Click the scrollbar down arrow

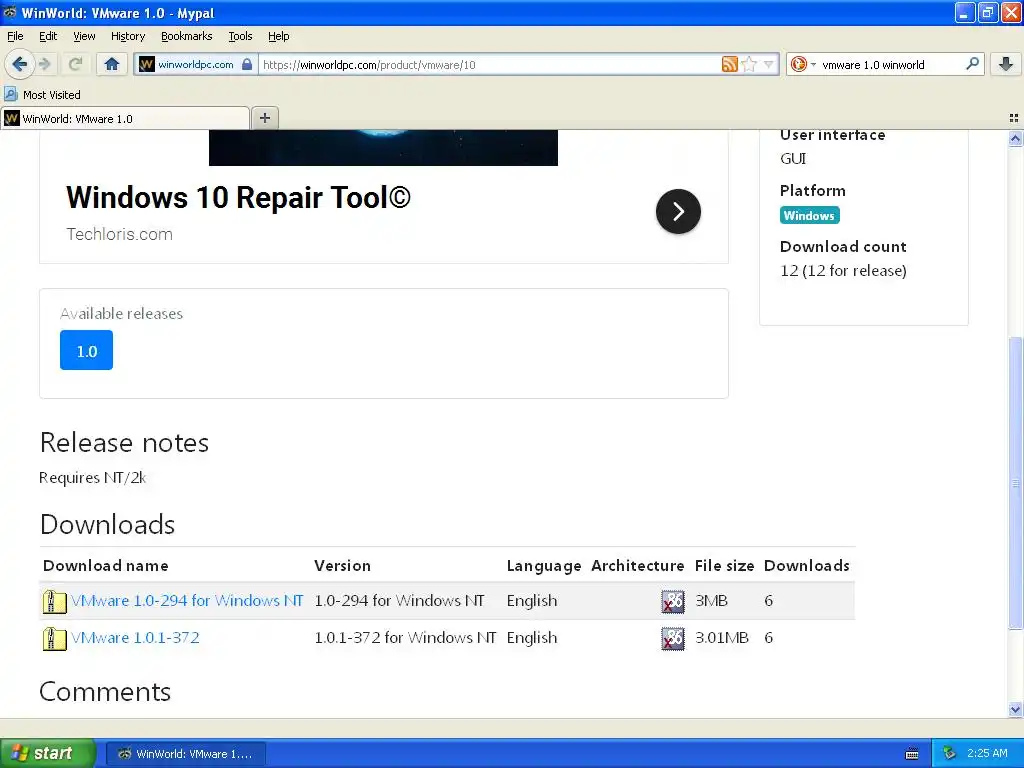pyautogui.click(x=1015, y=709)
